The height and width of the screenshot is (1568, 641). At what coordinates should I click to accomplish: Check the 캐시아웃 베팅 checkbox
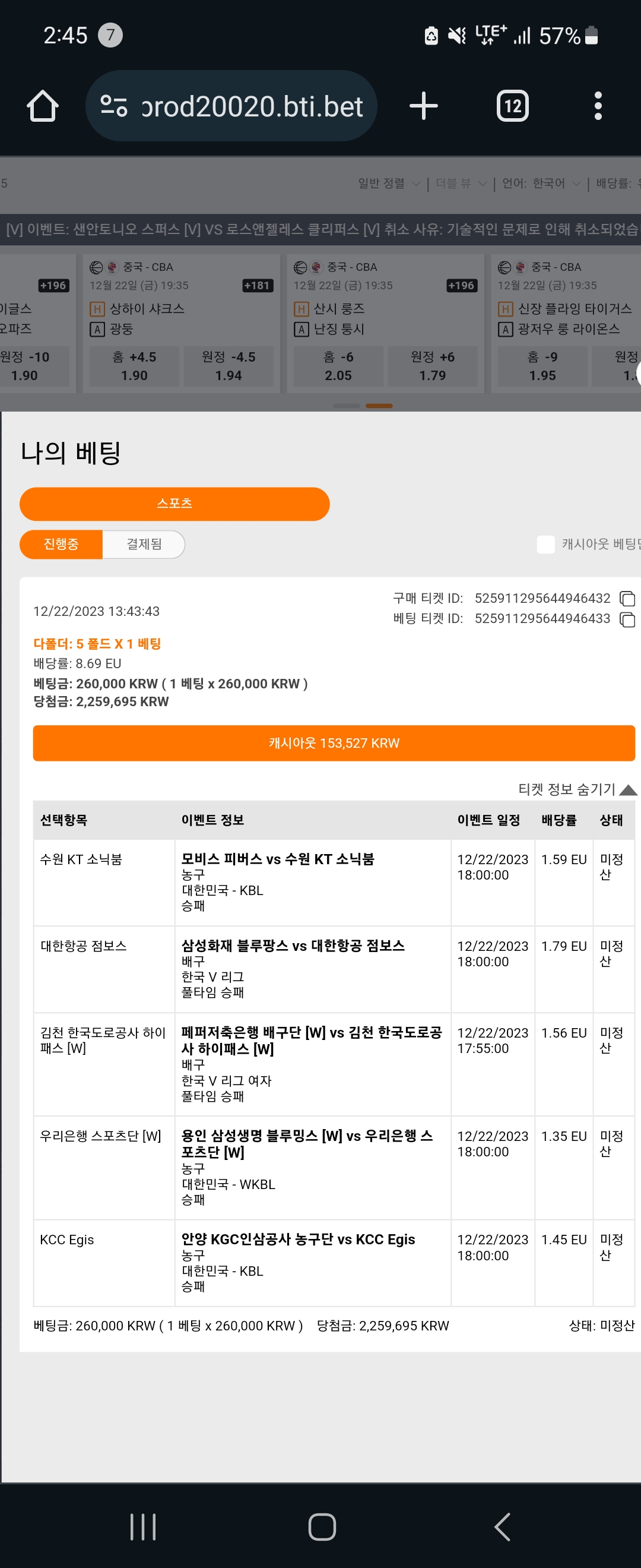click(545, 544)
